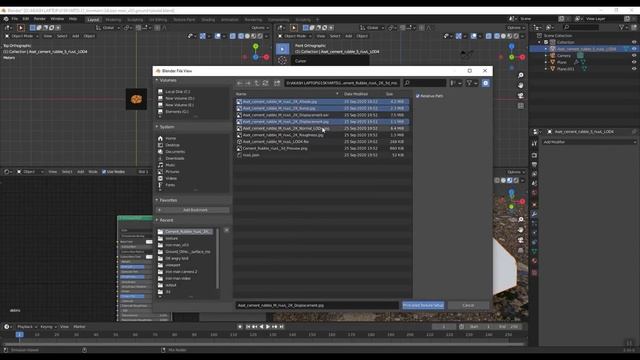
Task: Click frame 1 marker on the timeline
Action: 19,335
